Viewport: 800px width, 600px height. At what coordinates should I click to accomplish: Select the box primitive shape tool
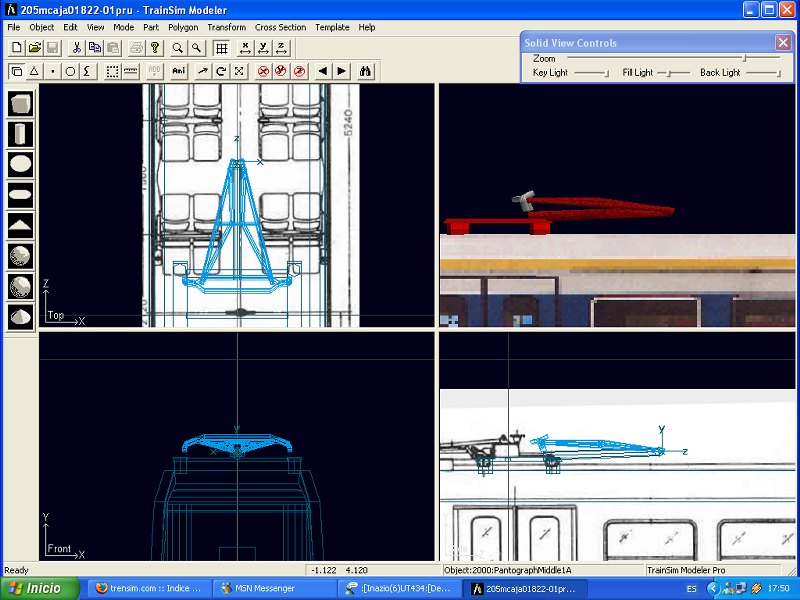point(21,104)
